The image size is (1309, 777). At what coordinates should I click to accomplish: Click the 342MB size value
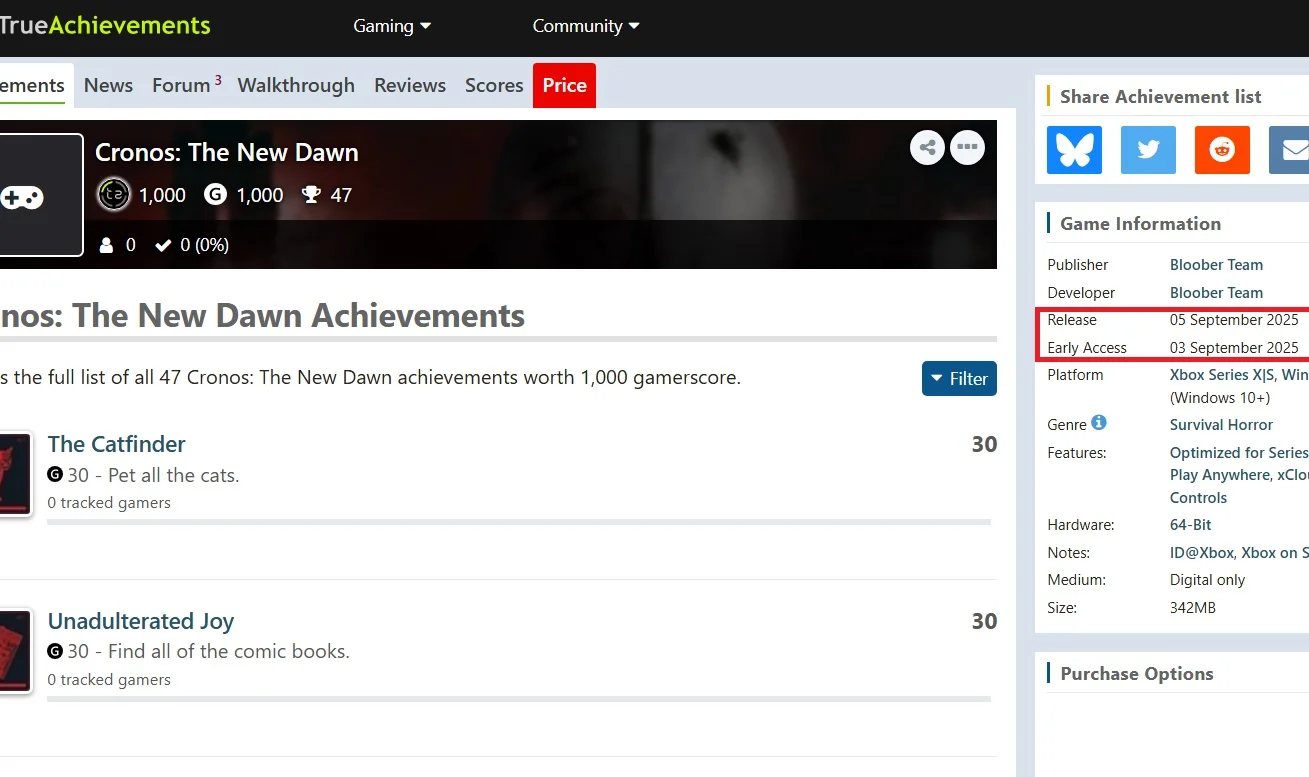(x=1193, y=608)
